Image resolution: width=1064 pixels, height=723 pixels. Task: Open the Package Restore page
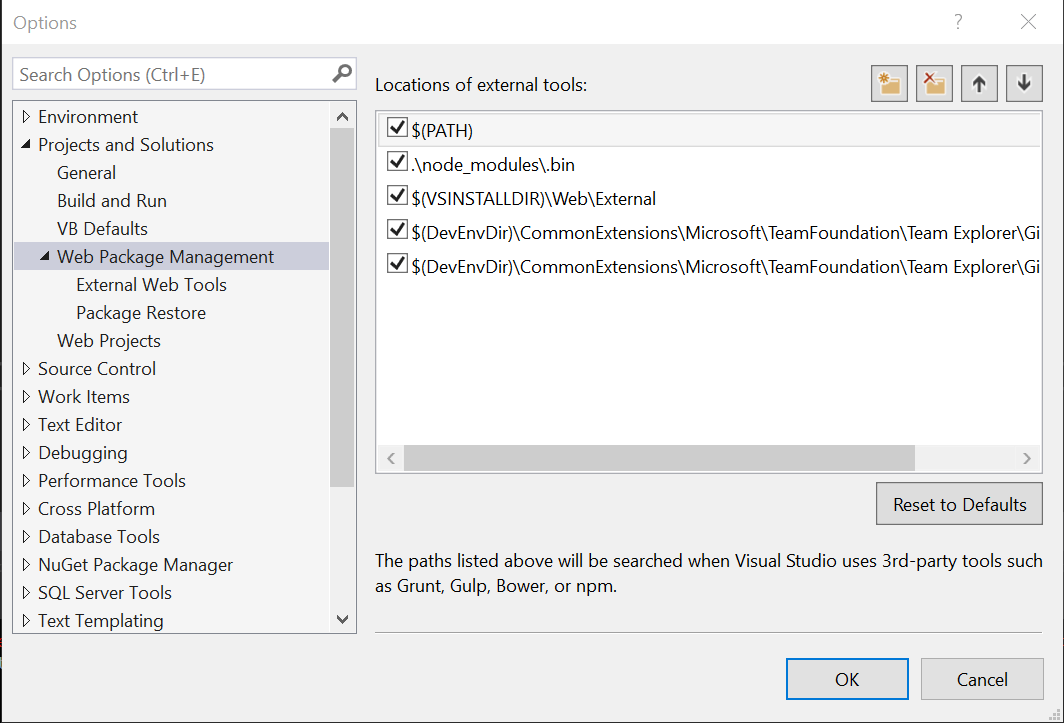[141, 313]
